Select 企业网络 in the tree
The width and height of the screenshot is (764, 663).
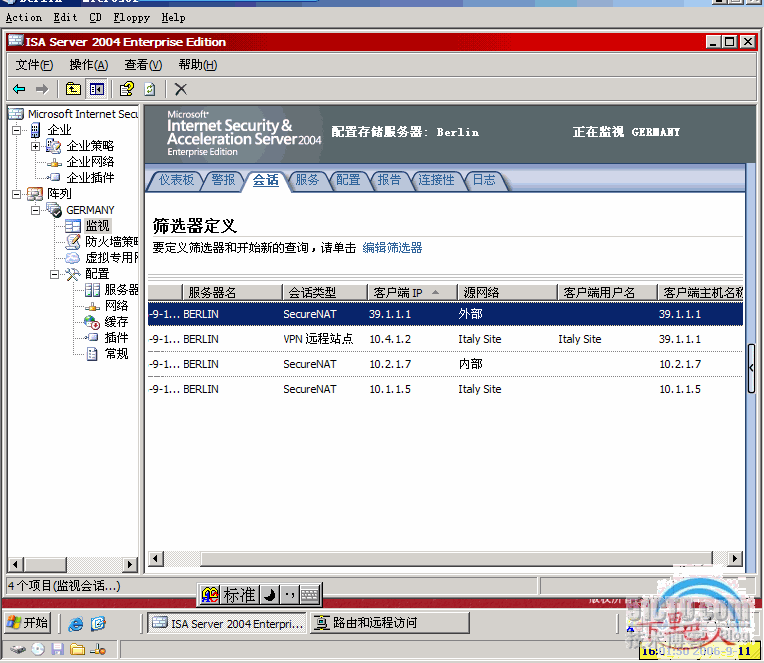(90, 162)
